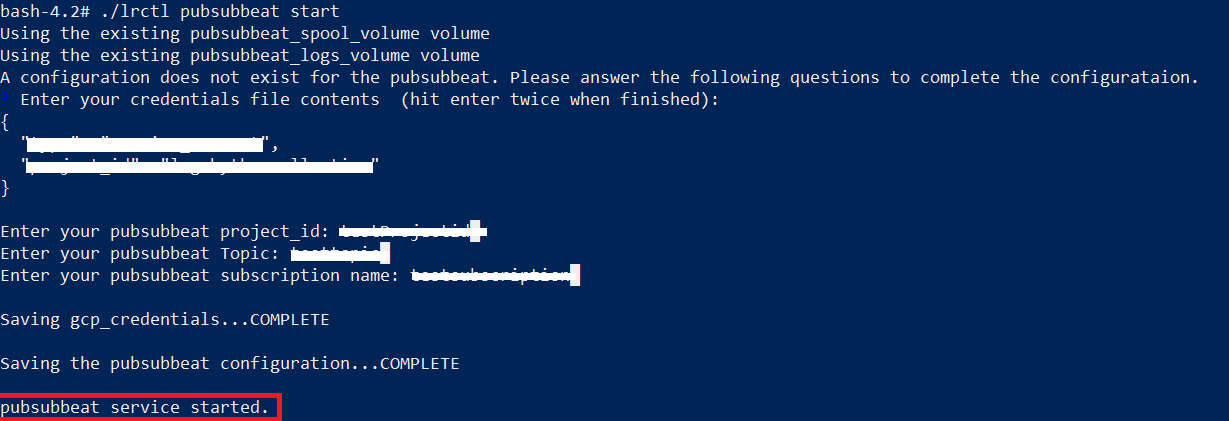Click the opening curly brace line

click(x=5, y=121)
